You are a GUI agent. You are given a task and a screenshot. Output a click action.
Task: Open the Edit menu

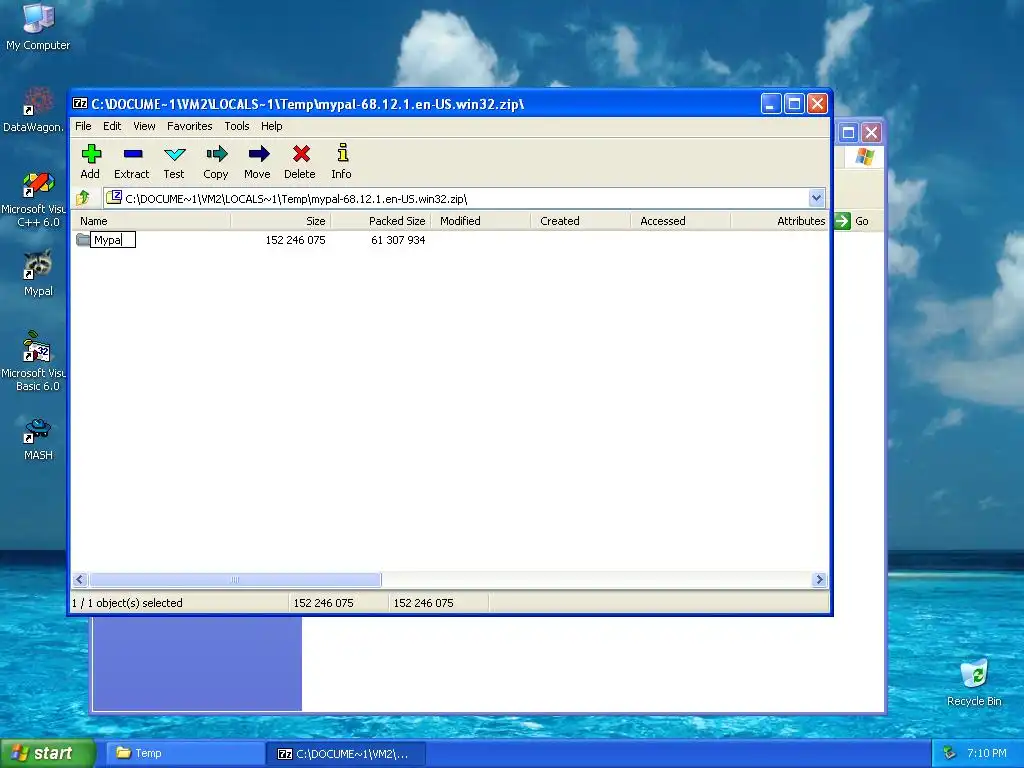coord(112,126)
